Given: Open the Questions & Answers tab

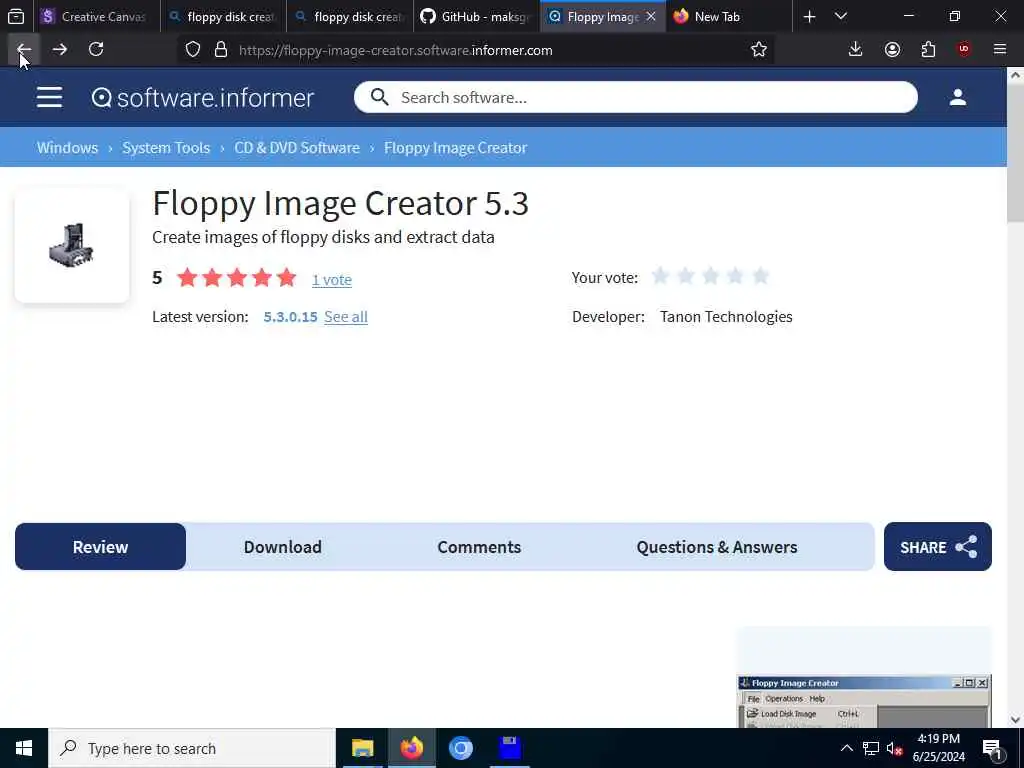Looking at the screenshot, I should [x=717, y=547].
